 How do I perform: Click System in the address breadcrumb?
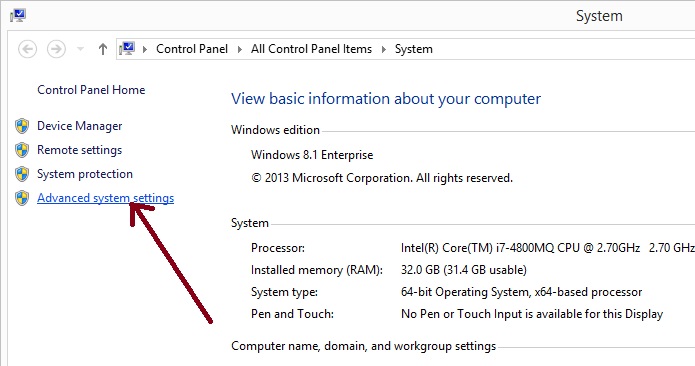414,49
